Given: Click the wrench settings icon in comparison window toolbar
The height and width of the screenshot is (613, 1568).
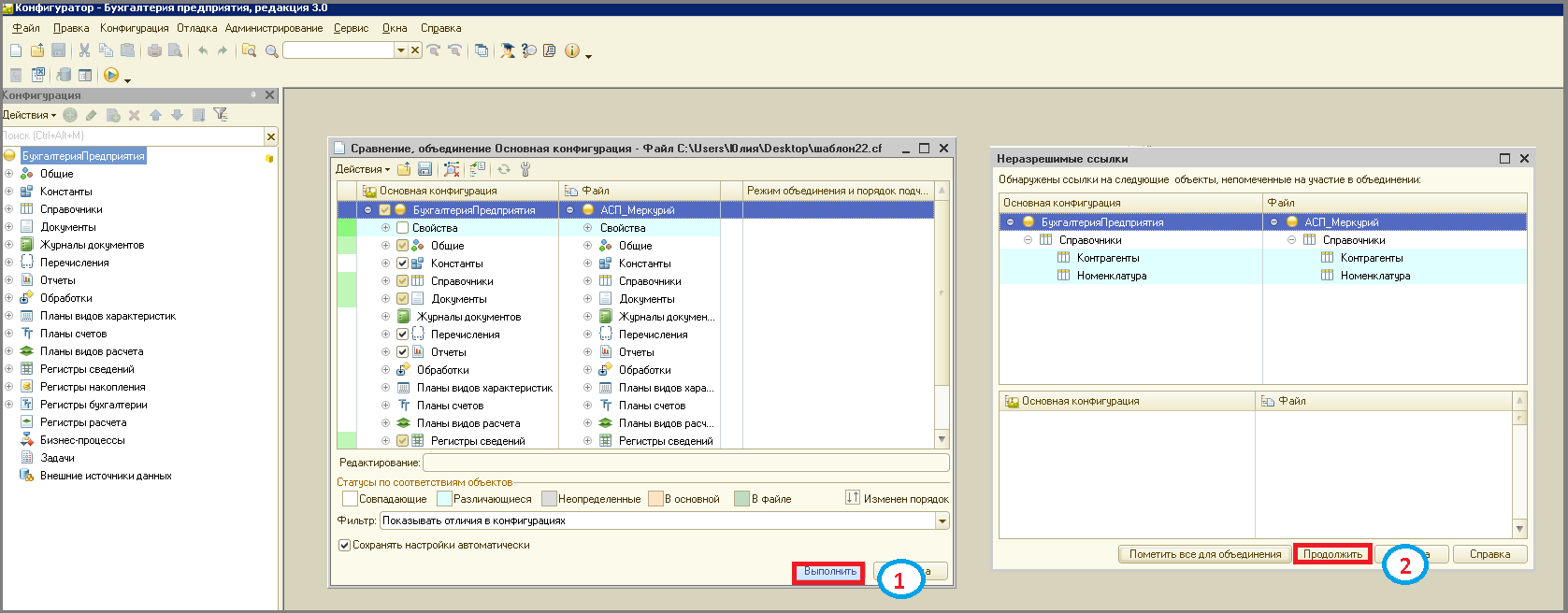Looking at the screenshot, I should (x=525, y=169).
